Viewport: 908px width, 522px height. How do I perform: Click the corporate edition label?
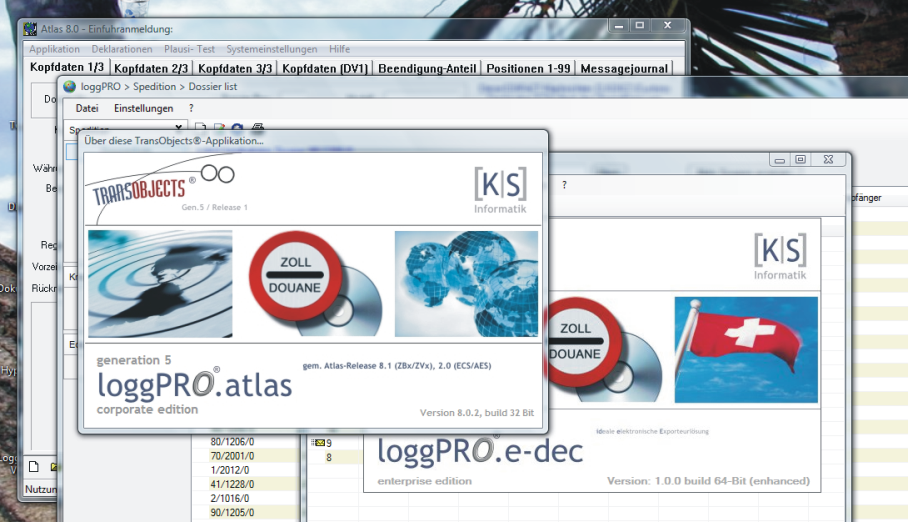tap(147, 410)
